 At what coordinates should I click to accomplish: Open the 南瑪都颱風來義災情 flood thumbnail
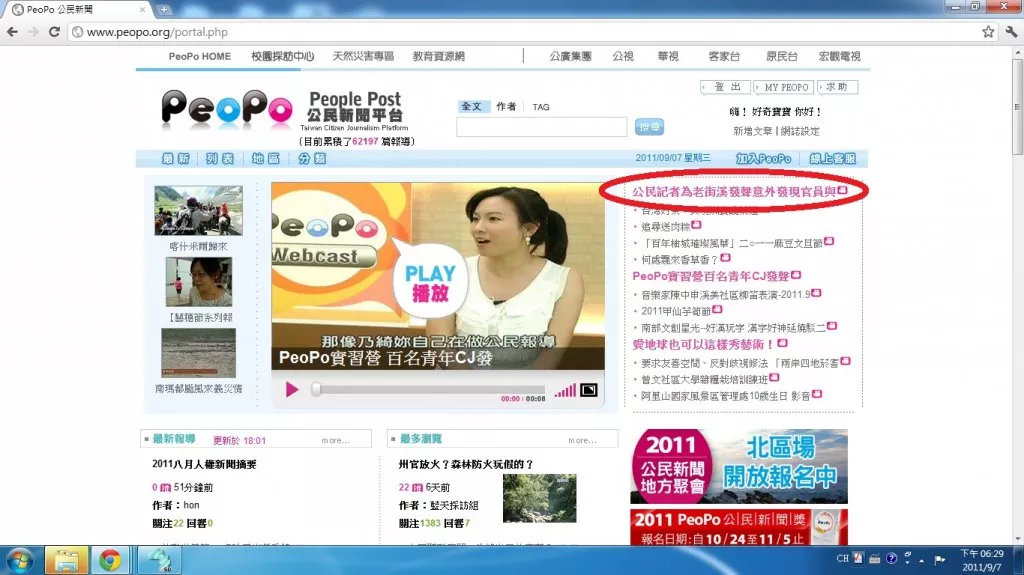(199, 353)
